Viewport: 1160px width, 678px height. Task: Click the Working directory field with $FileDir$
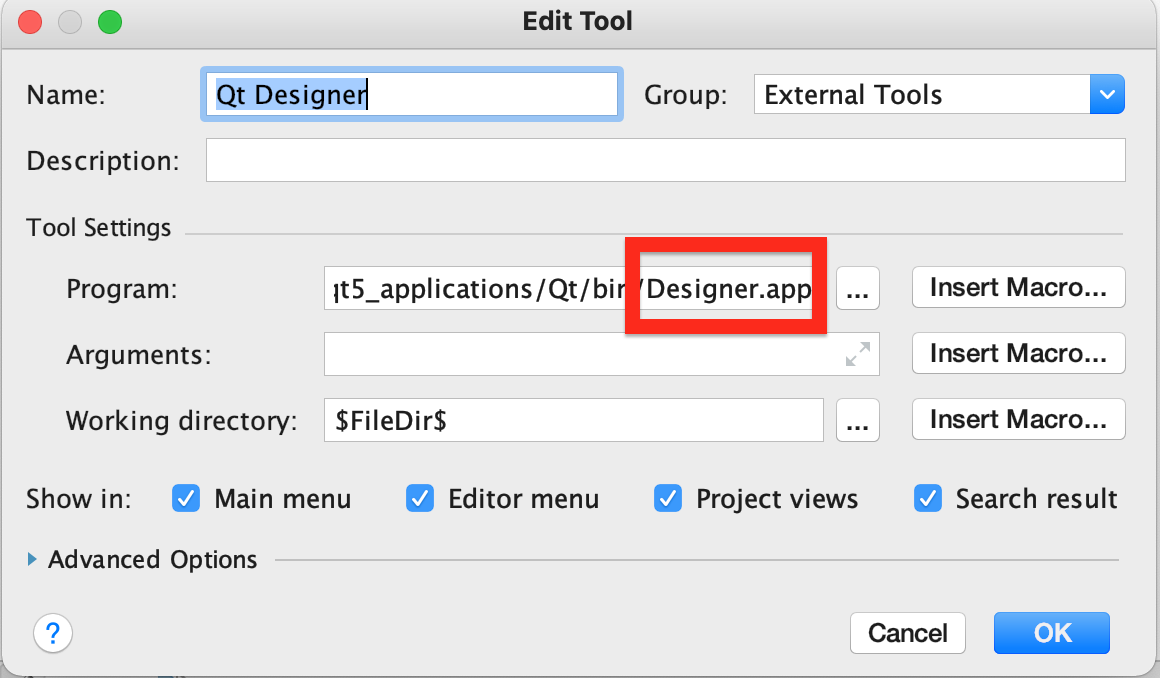pos(573,420)
